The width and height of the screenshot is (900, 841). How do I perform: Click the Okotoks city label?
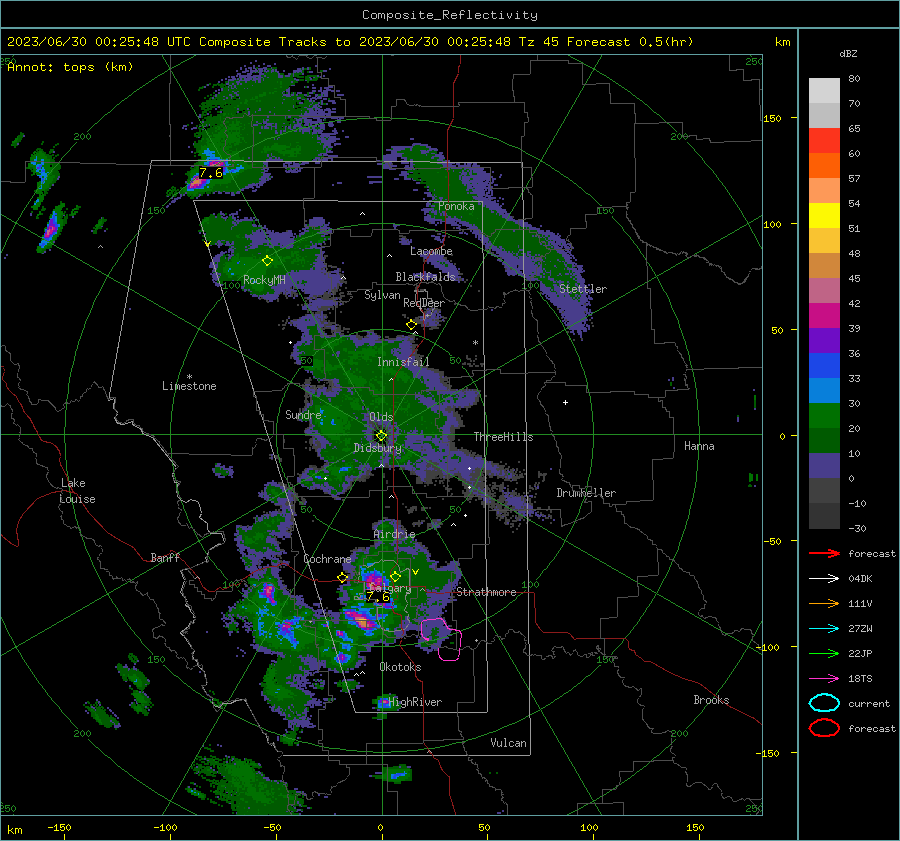pyautogui.click(x=400, y=667)
